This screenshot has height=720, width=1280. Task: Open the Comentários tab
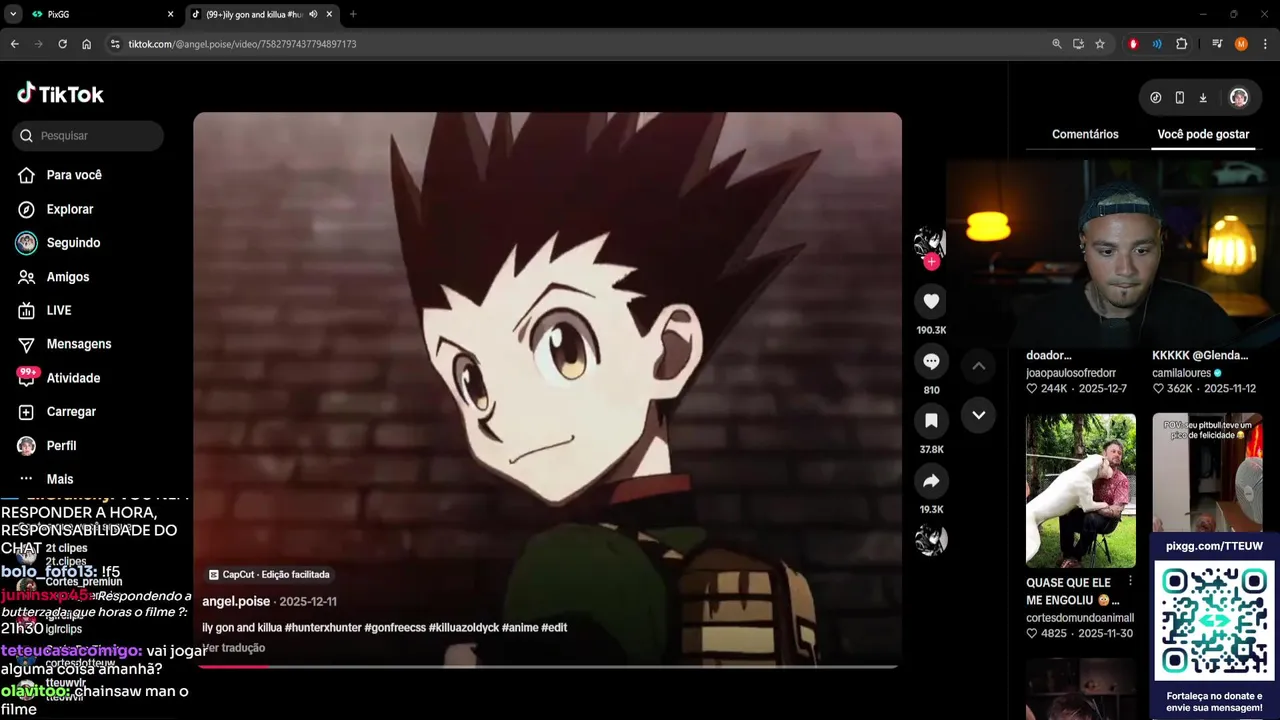click(x=1085, y=134)
